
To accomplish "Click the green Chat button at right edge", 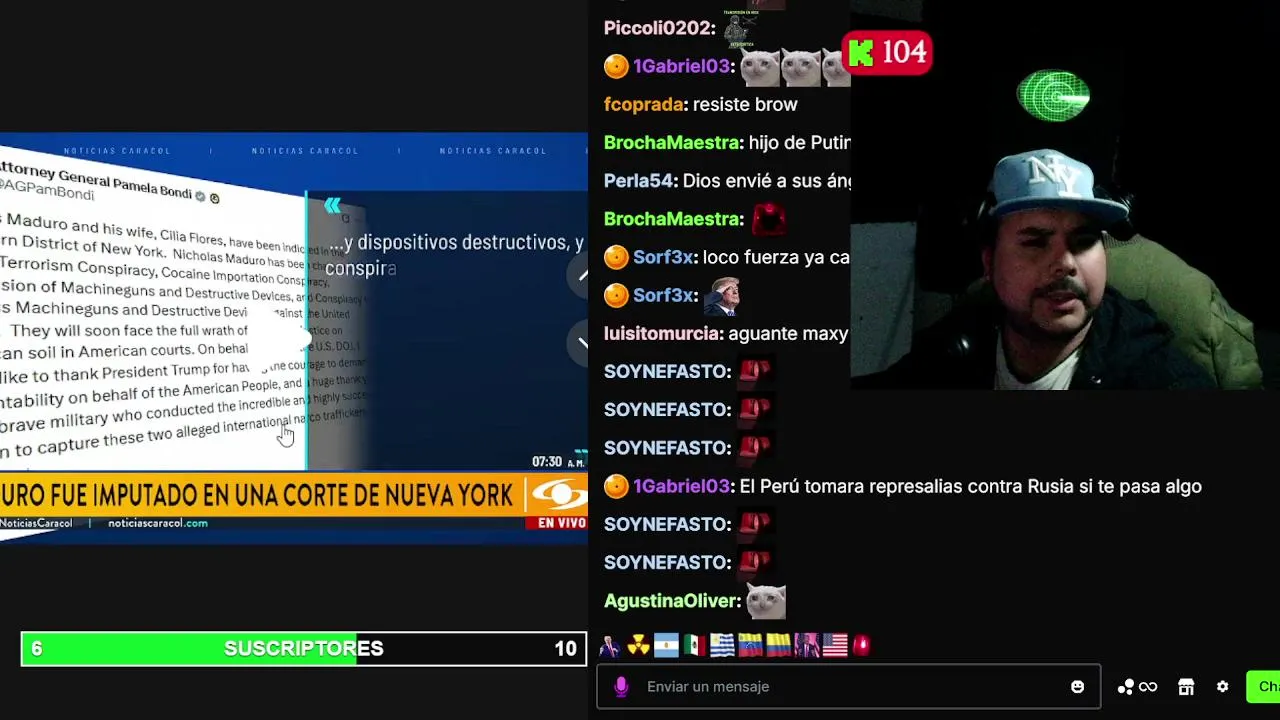I will (x=1263, y=687).
